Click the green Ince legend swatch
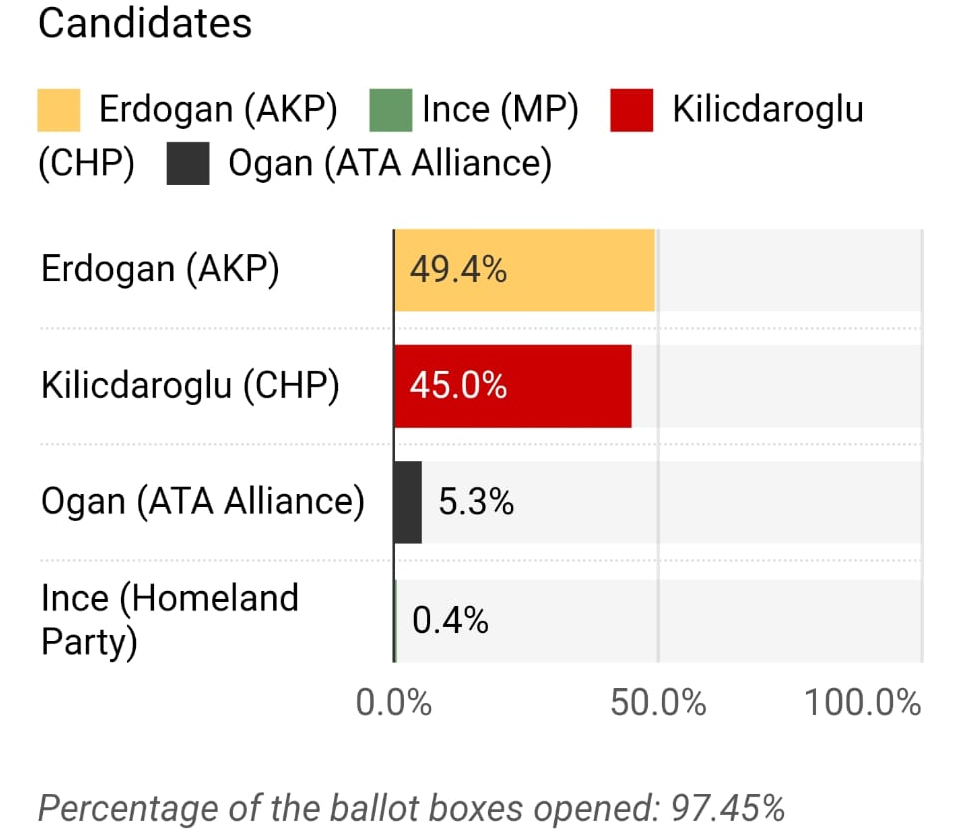959x835 pixels. click(x=391, y=110)
